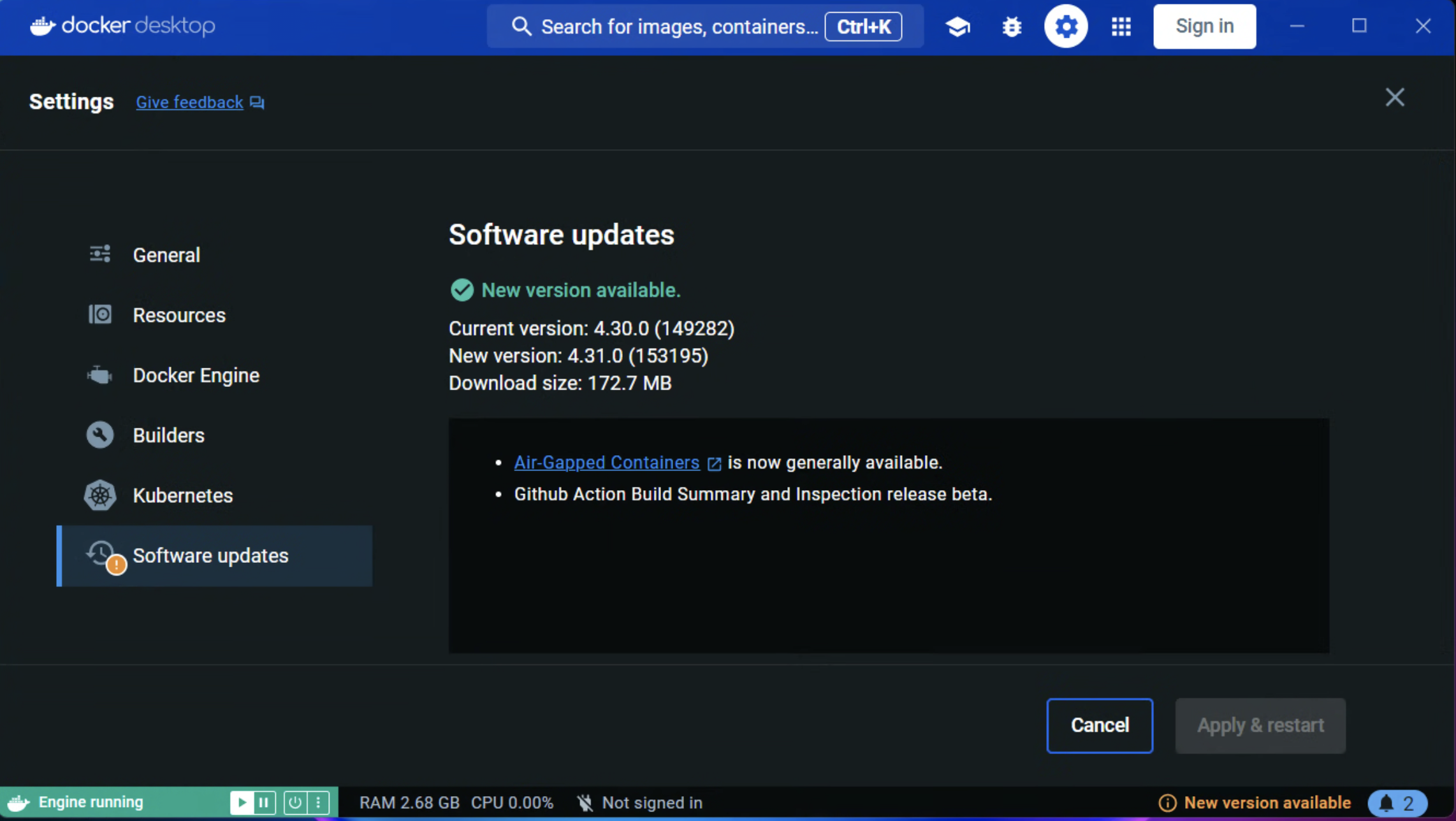Click the Download size 172.7 MB text

pyautogui.click(x=560, y=384)
